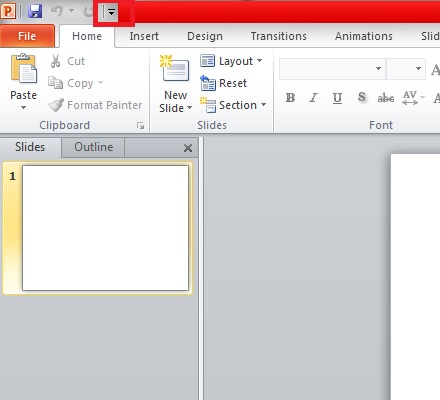
Task: Select slide 1 thumbnail
Action: click(105, 228)
